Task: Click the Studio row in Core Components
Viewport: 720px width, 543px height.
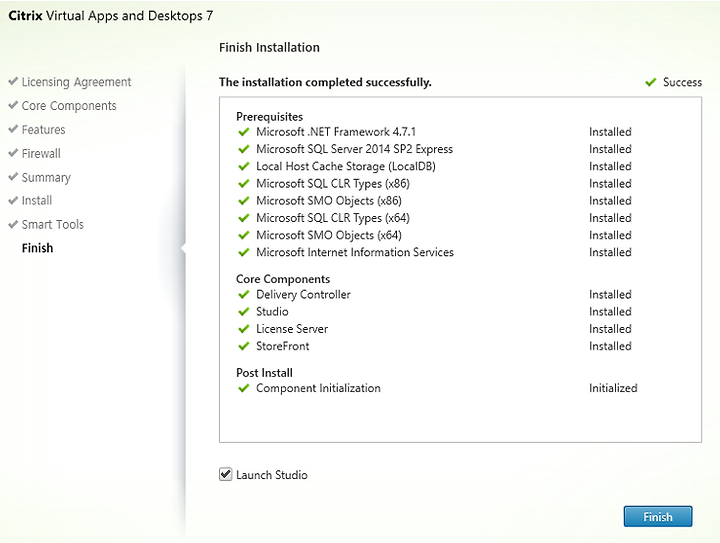Action: pyautogui.click(x=434, y=312)
